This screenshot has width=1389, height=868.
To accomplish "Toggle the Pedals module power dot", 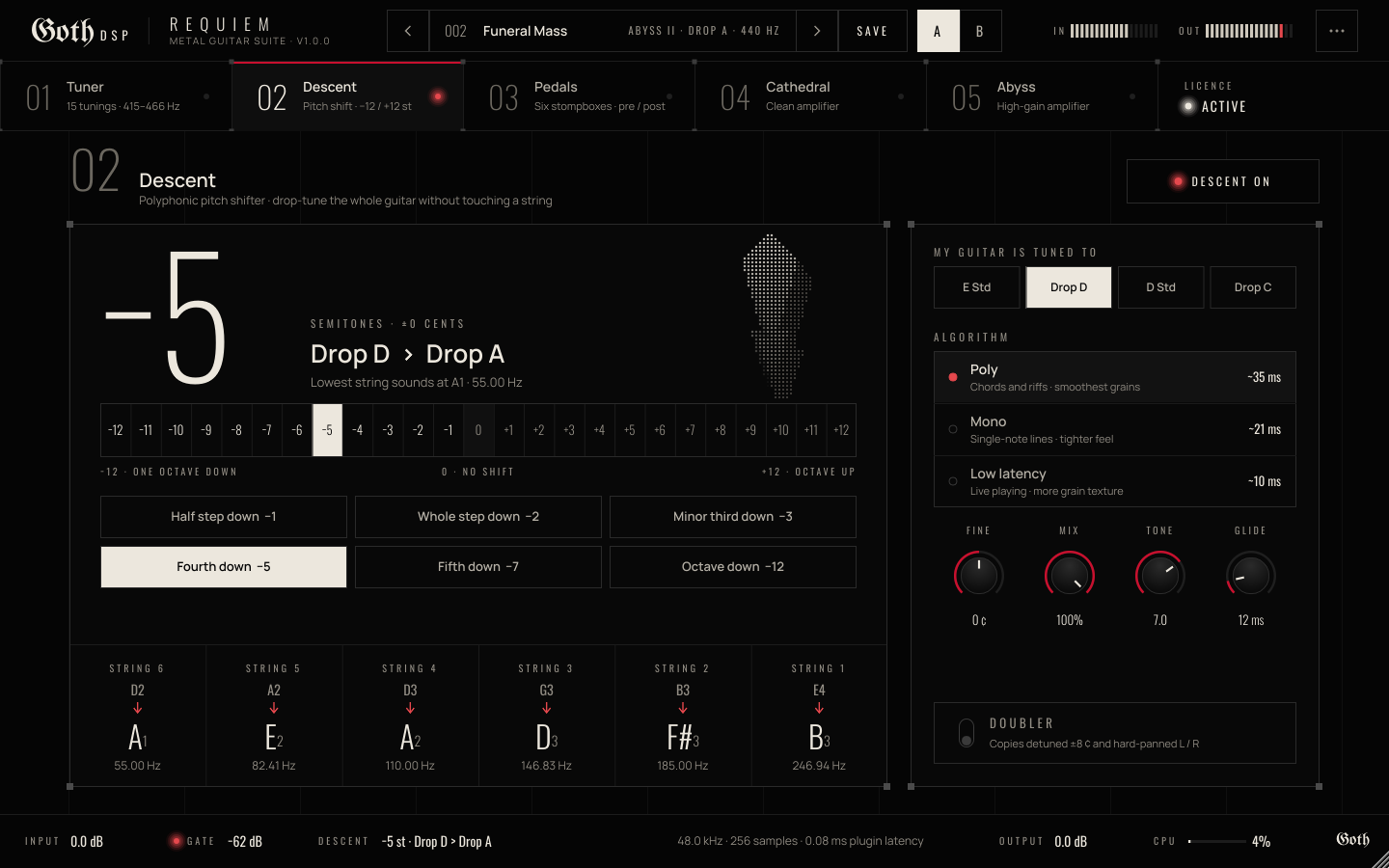I will (x=669, y=96).
